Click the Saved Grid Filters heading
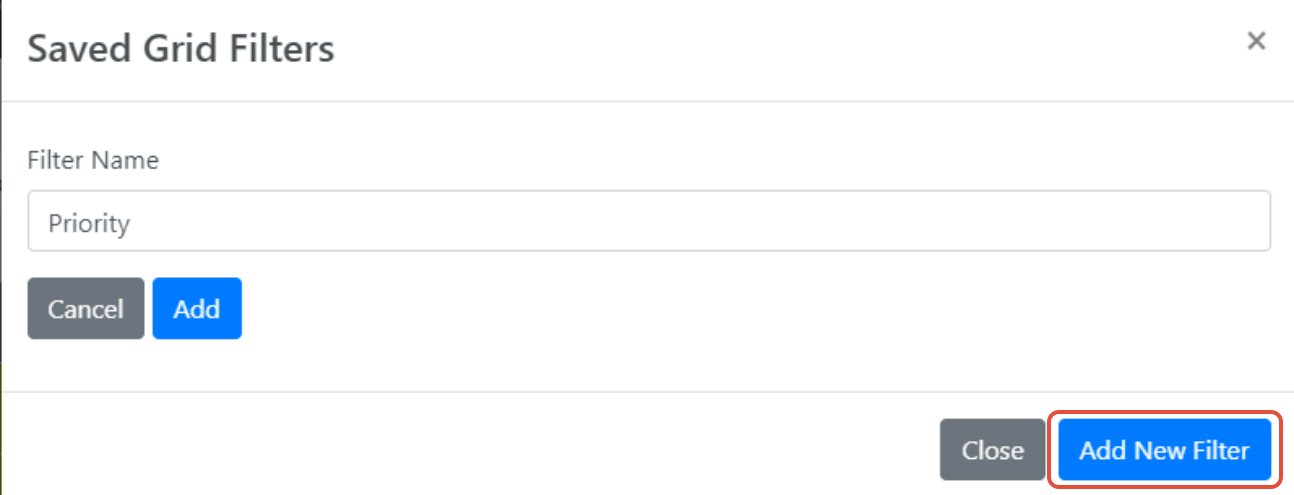1294x495 pixels. click(181, 49)
